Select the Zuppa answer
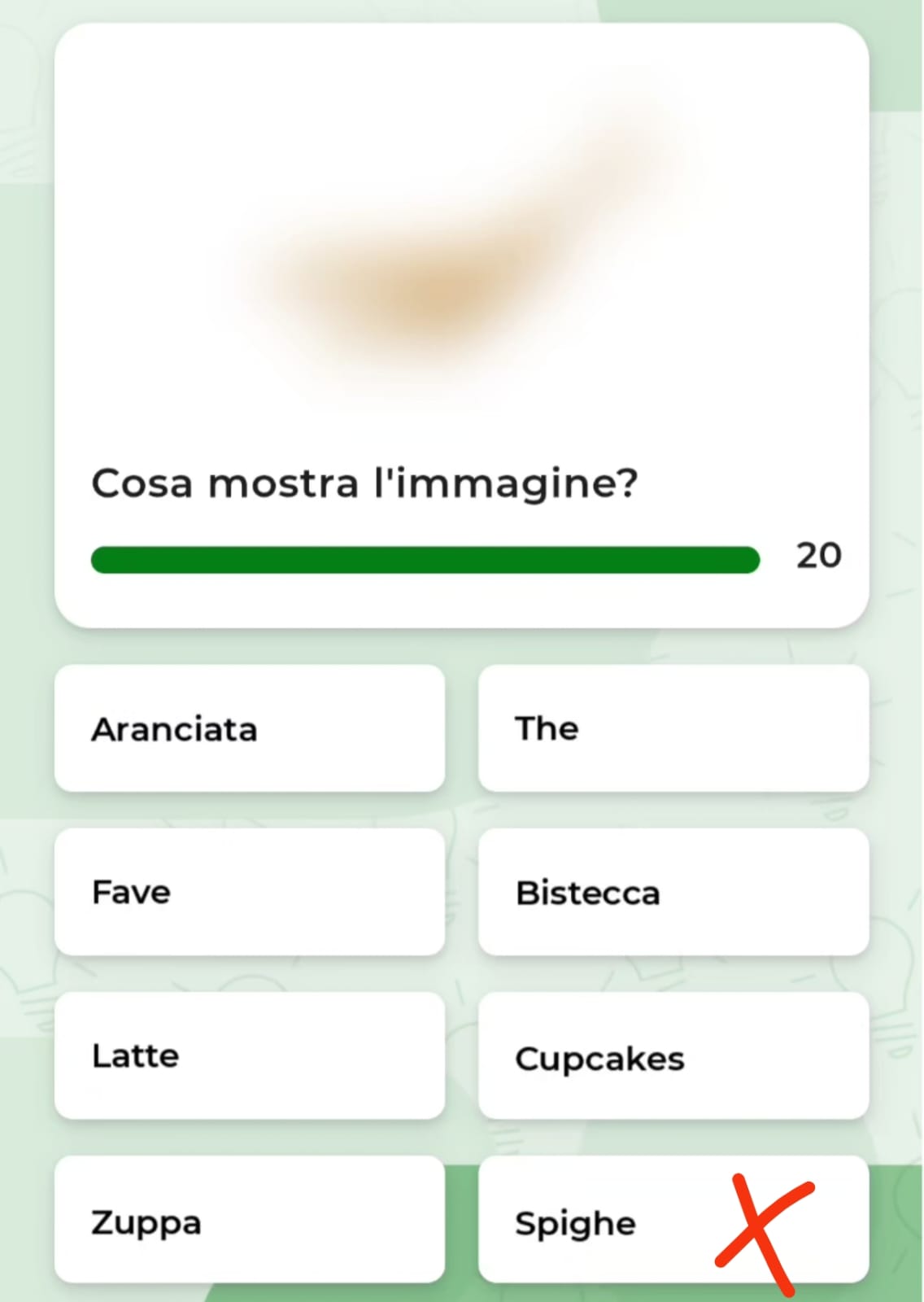924x1302 pixels. click(x=250, y=1220)
